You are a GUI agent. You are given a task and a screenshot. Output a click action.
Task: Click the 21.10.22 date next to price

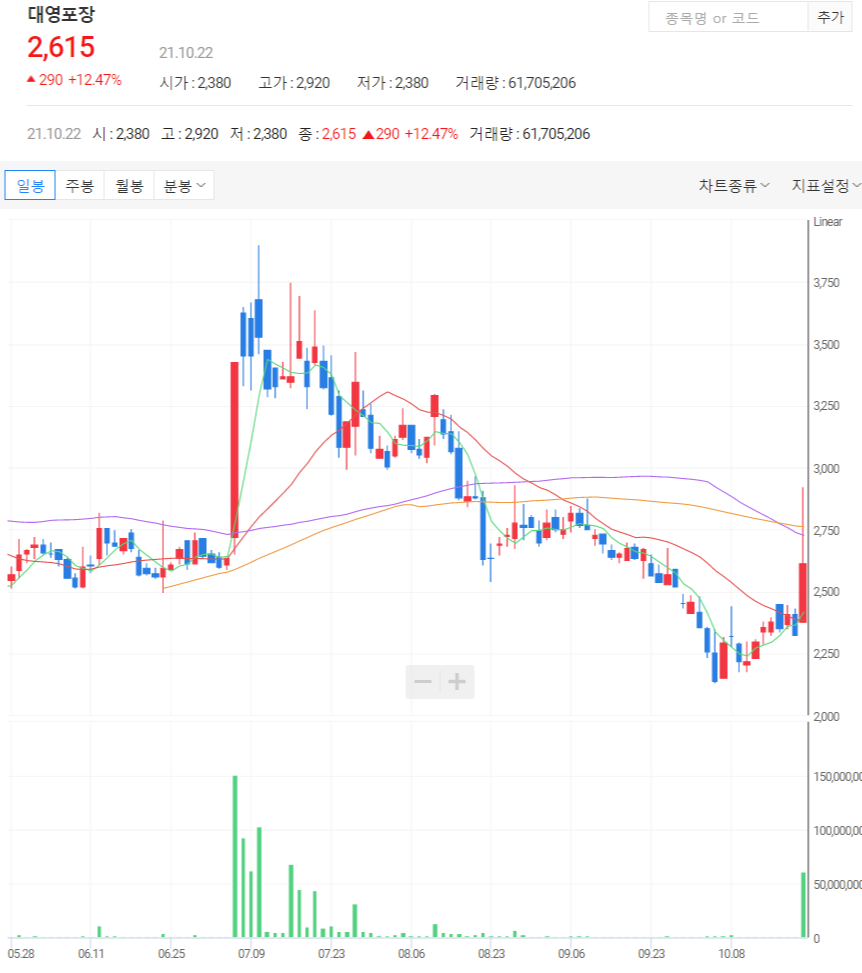coord(186,53)
